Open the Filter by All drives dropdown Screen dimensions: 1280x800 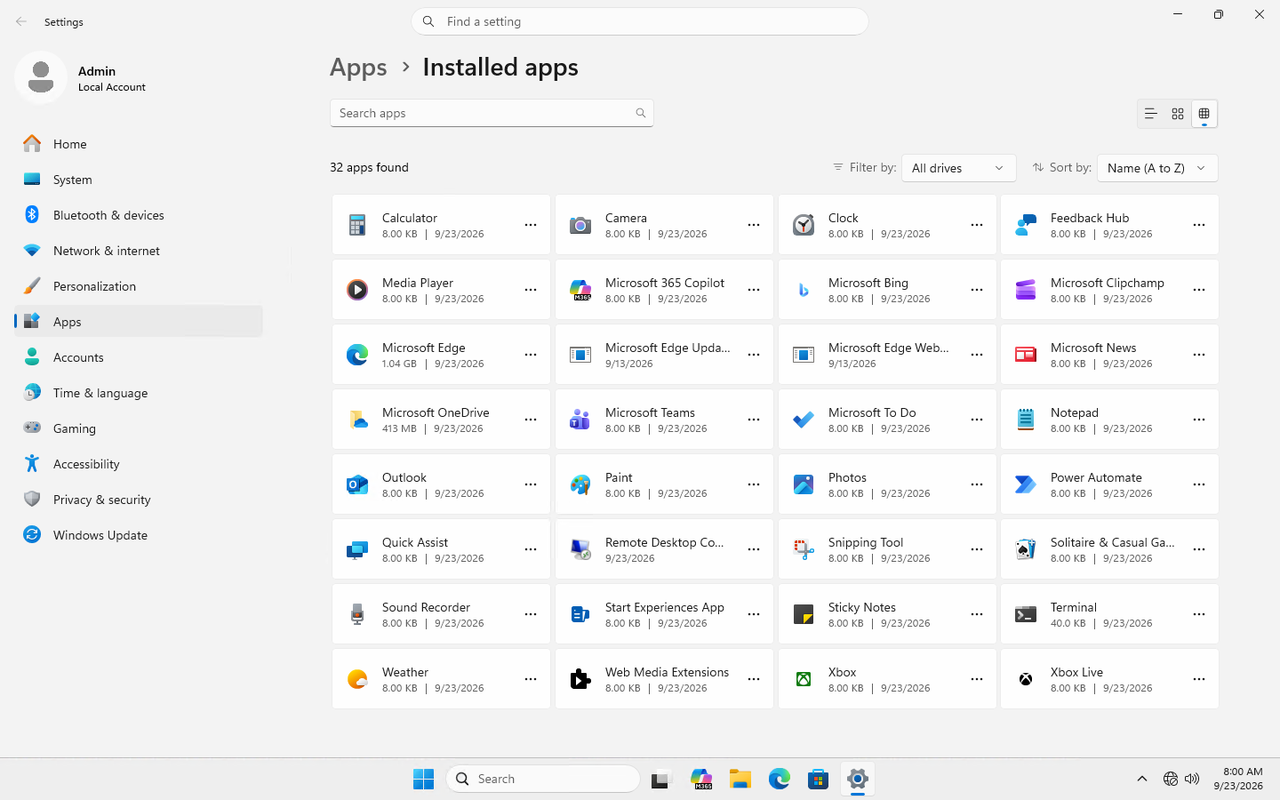pyautogui.click(x=958, y=168)
